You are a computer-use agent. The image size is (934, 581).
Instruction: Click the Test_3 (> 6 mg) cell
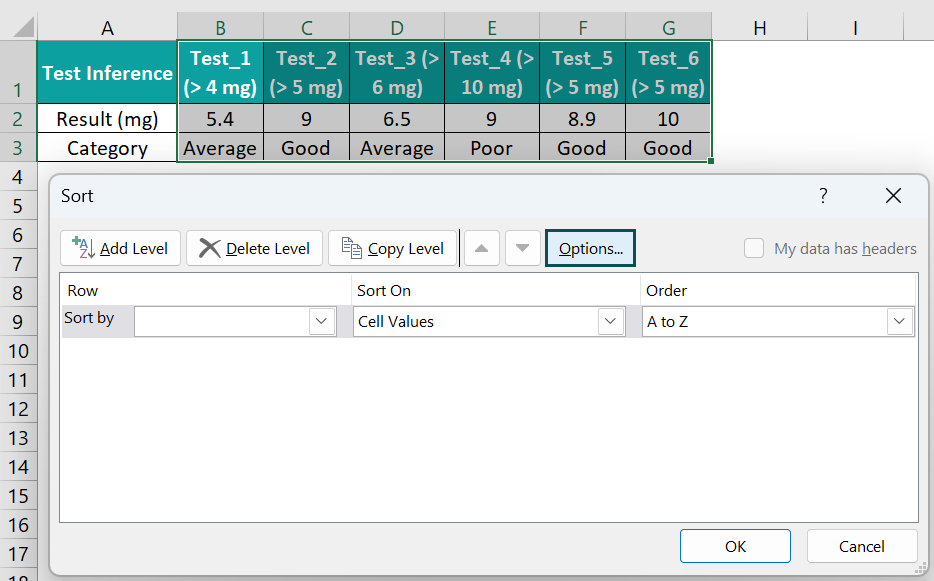pyautogui.click(x=397, y=73)
